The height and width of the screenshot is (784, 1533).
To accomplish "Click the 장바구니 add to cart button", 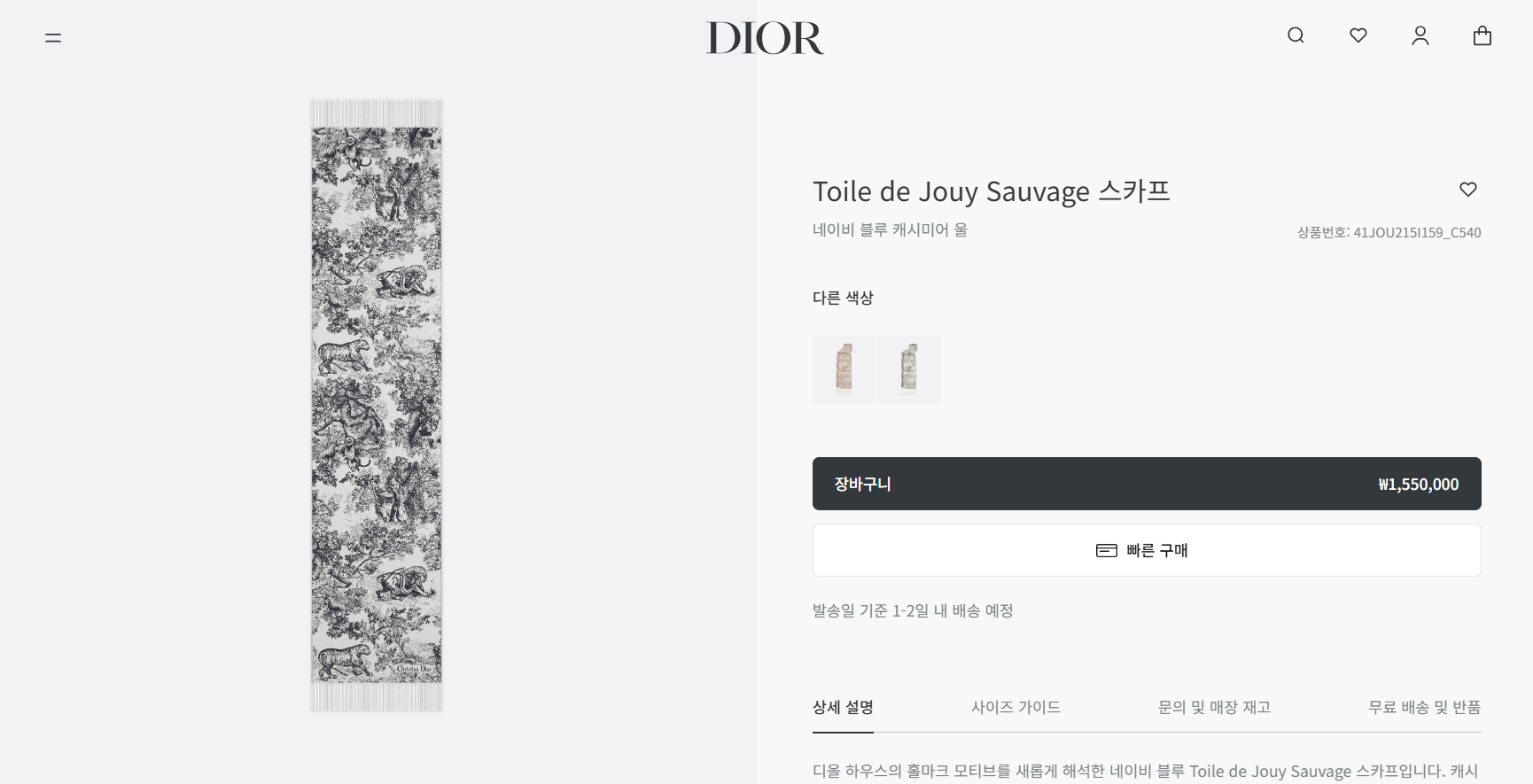I will 1147,484.
